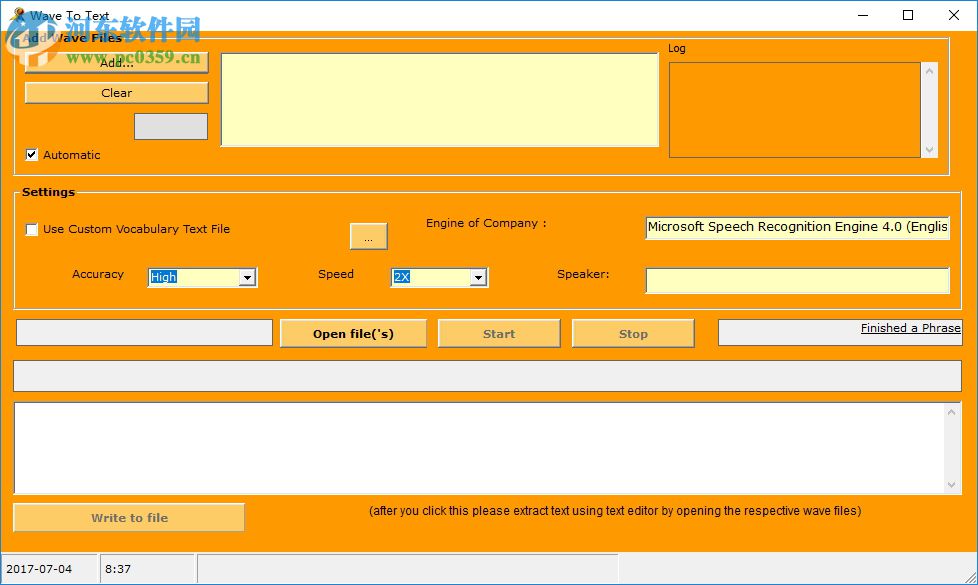
Task: Click the progress bar below Open file('s)
Action: coord(487,376)
